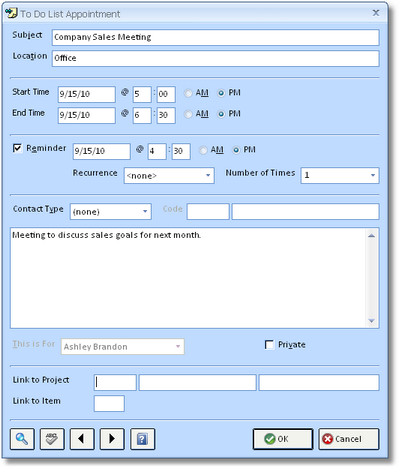
Task: Click the Start Time hour field
Action: pyautogui.click(x=142, y=94)
